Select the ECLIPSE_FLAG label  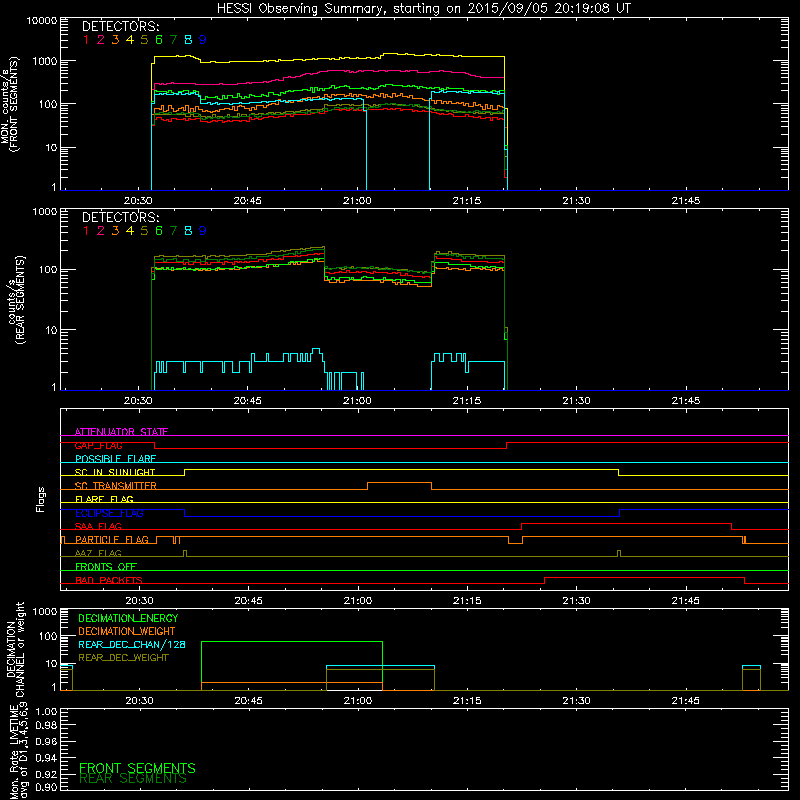coord(109,513)
